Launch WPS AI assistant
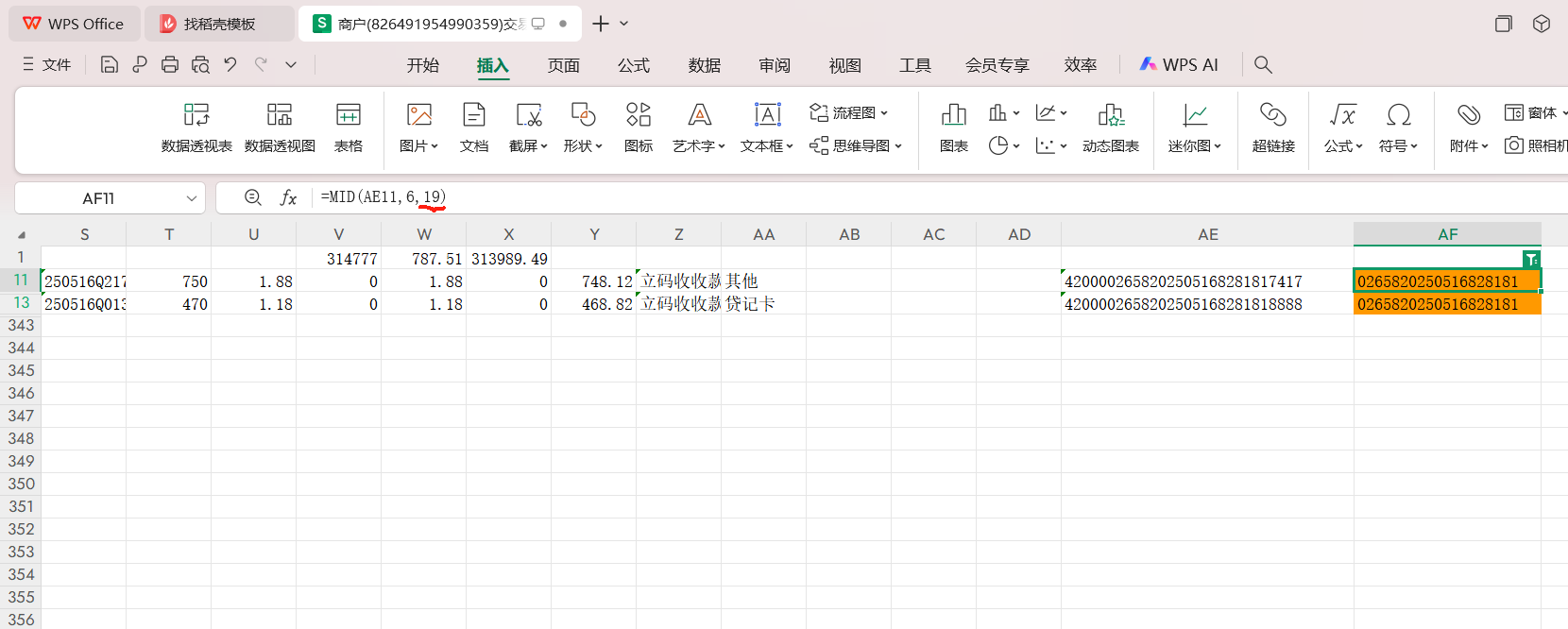This screenshot has height=629, width=1568. tap(1179, 64)
